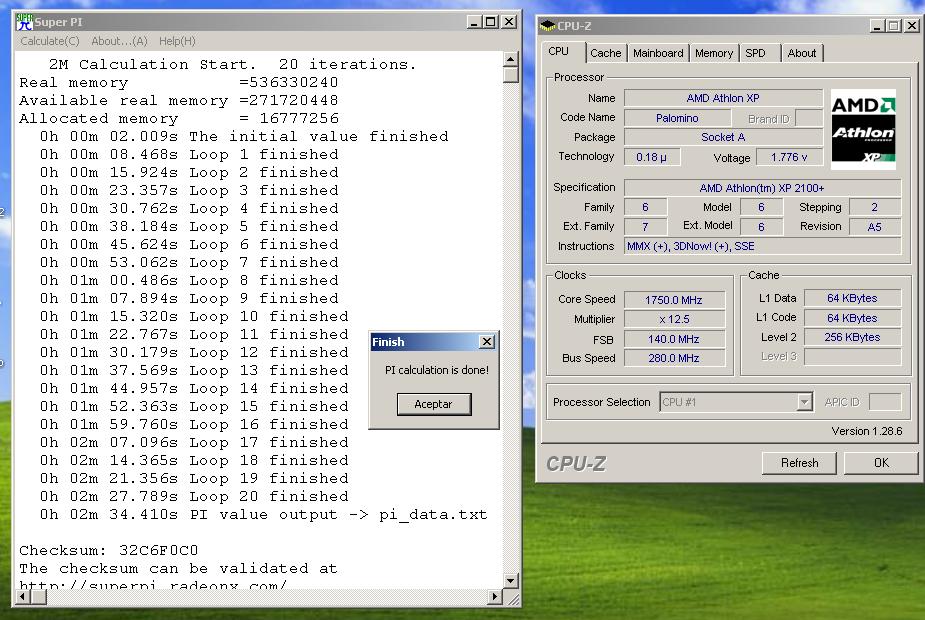Open the Calculate(C) menu
The height and width of the screenshot is (620, 925).
(x=50, y=41)
